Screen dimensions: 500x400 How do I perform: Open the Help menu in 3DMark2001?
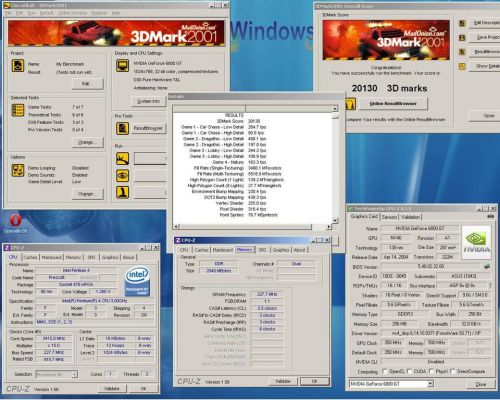pos(116,13)
